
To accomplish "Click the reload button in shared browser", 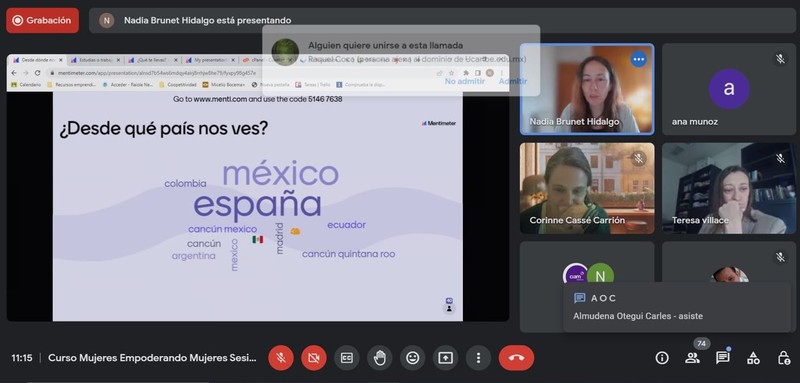I will tap(37, 73).
